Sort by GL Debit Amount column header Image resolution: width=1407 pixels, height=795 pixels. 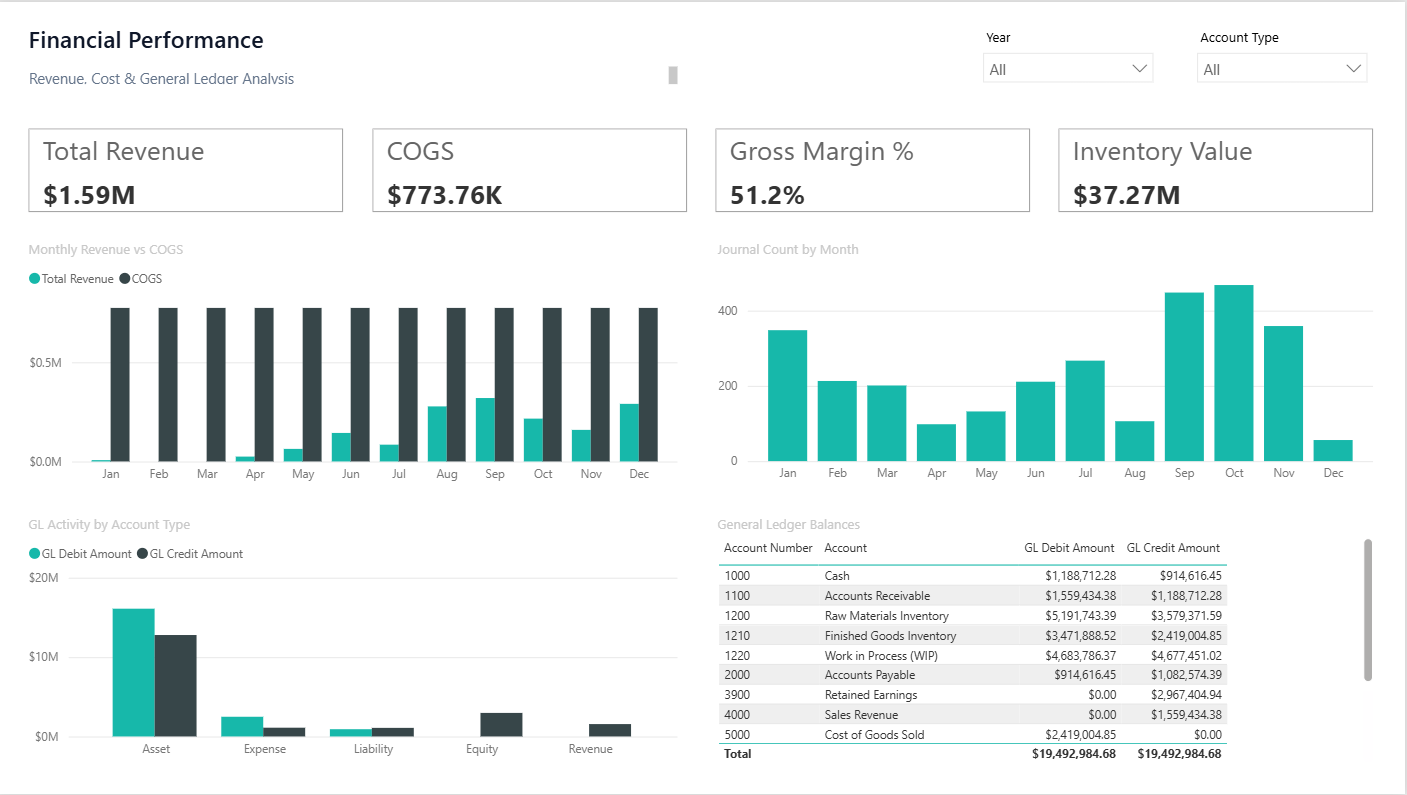(x=1069, y=548)
